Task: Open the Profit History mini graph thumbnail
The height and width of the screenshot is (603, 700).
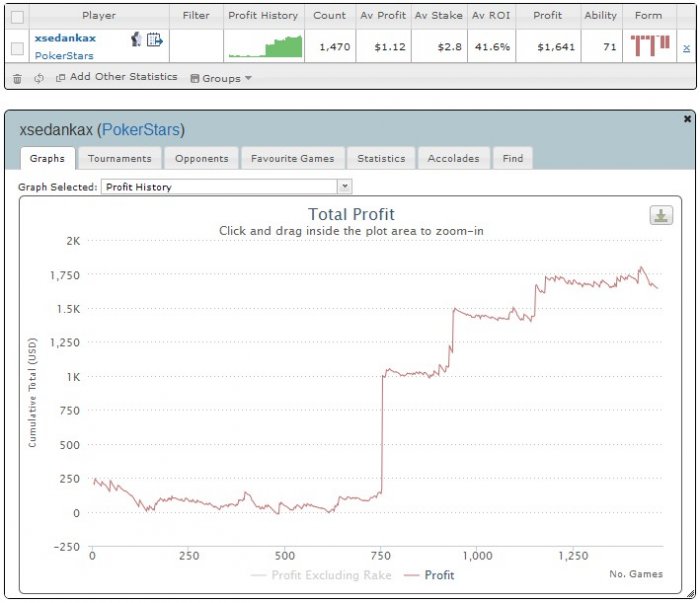Action: click(x=264, y=47)
